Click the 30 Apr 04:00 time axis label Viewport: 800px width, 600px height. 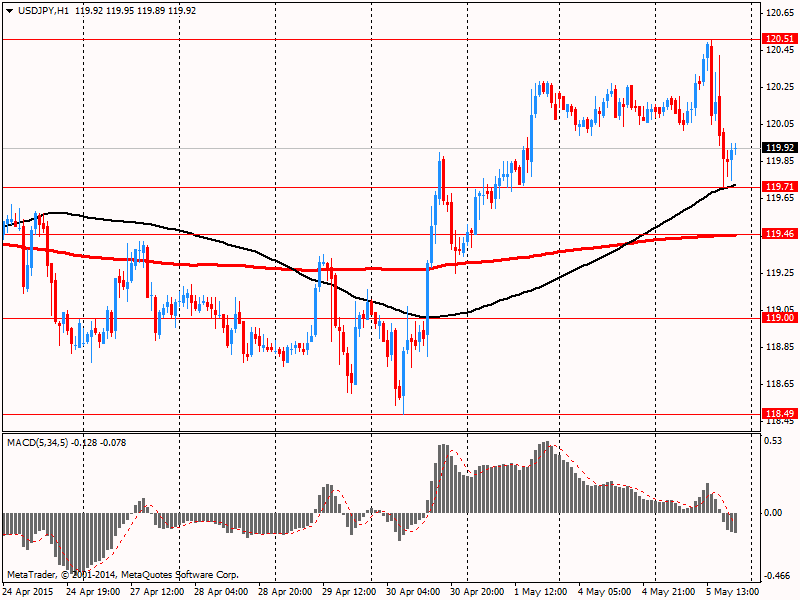pos(413,592)
